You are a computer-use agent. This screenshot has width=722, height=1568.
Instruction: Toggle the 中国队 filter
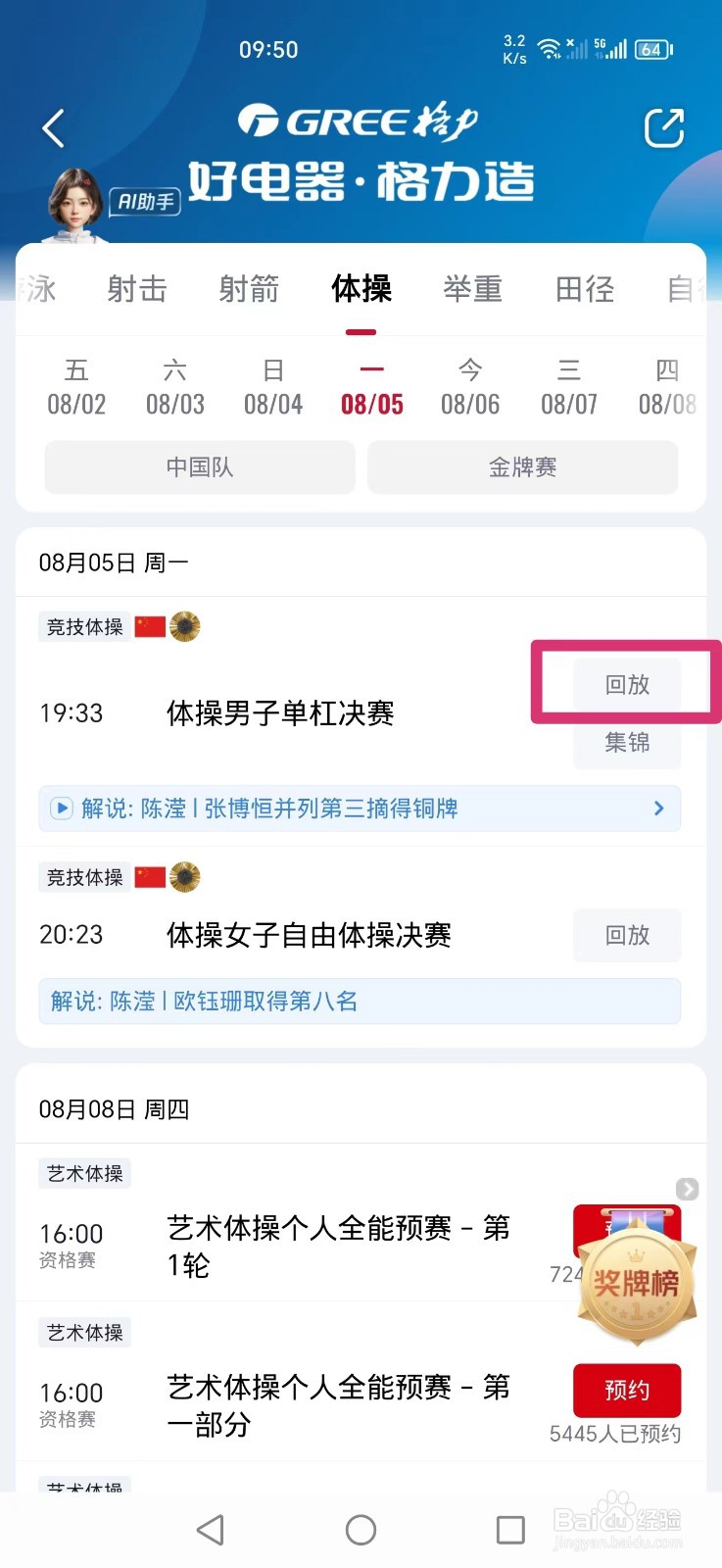pyautogui.click(x=200, y=467)
